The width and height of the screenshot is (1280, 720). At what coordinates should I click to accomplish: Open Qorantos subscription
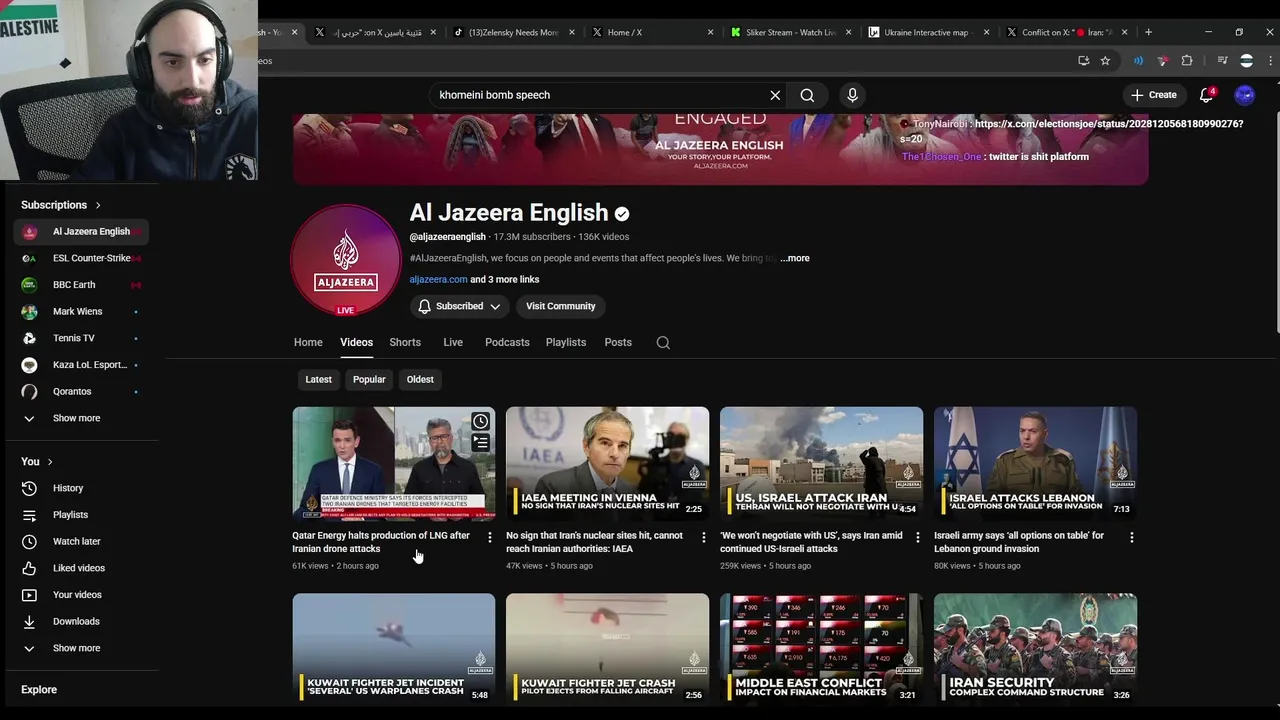[80, 391]
